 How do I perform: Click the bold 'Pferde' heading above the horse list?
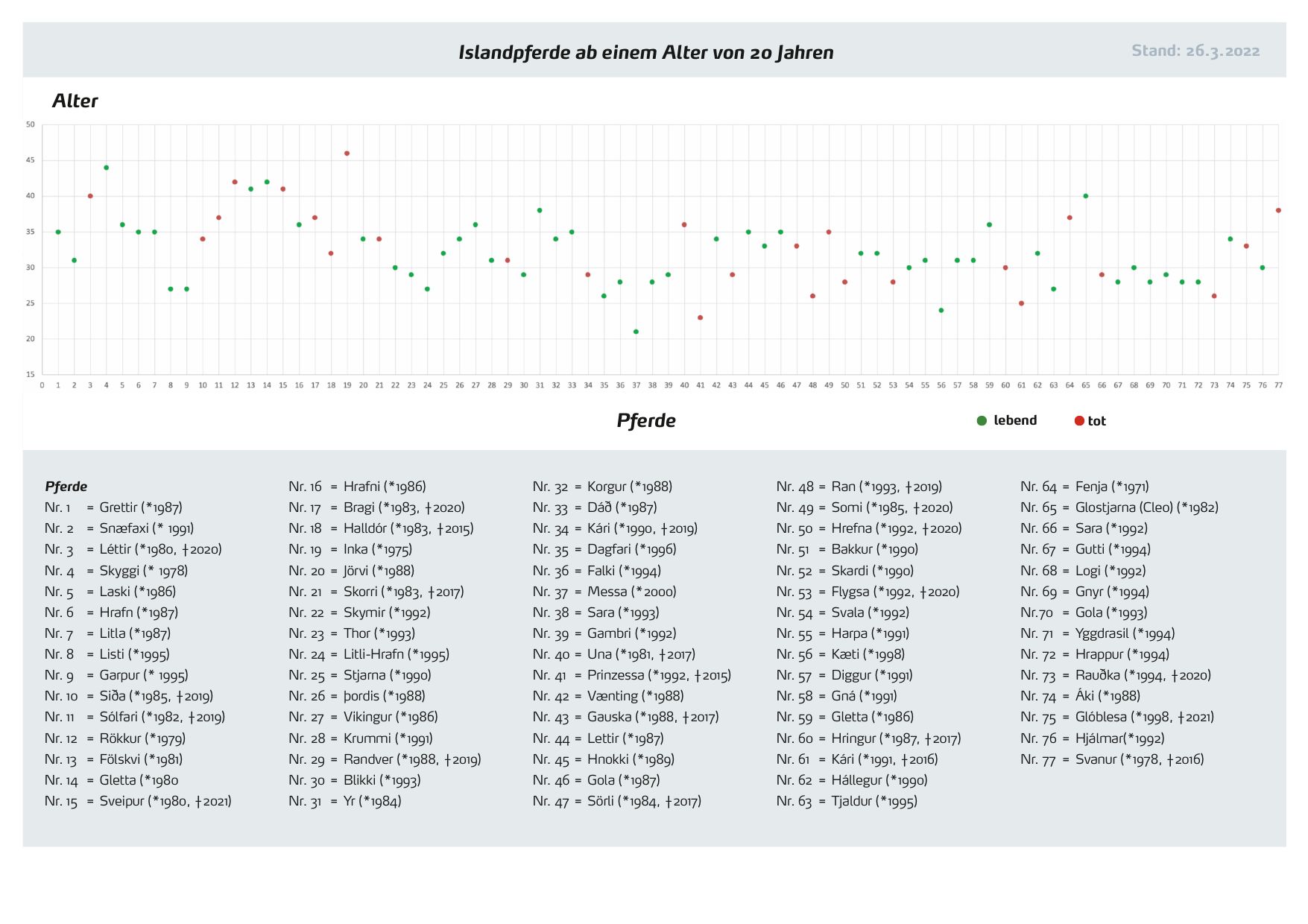coord(66,487)
